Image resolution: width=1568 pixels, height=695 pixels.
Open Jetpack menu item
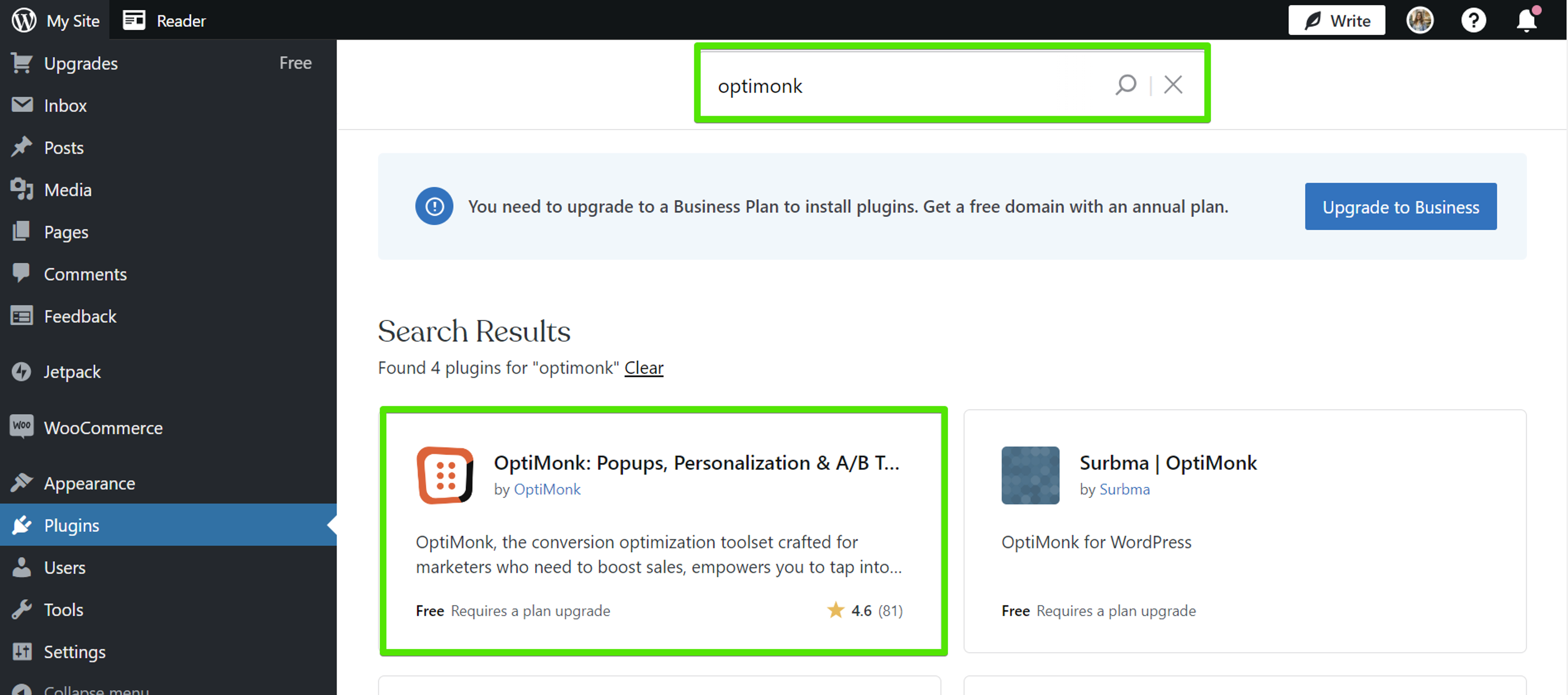point(168,371)
